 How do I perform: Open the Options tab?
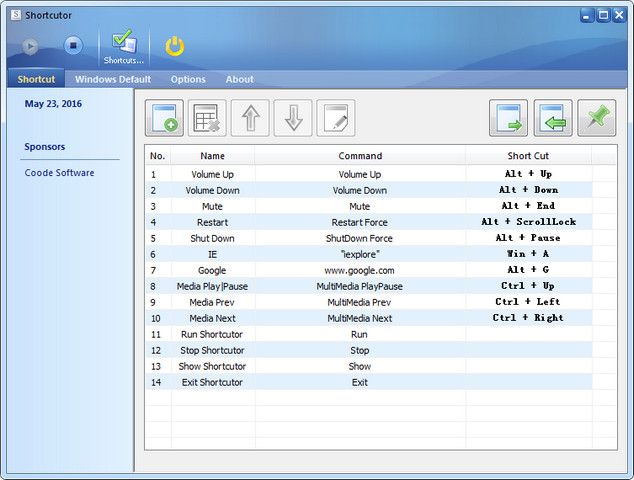pos(188,79)
